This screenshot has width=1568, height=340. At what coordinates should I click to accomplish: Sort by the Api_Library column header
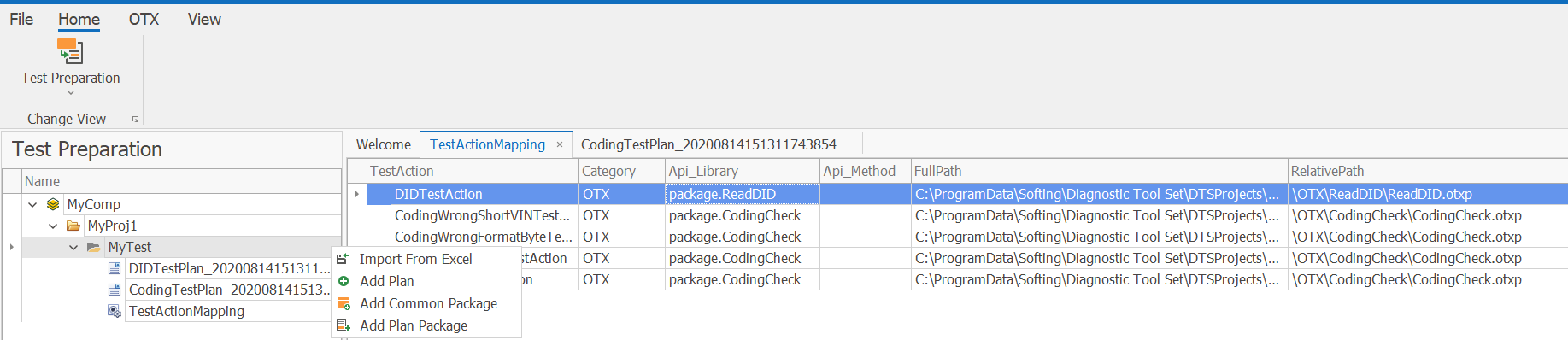tap(743, 171)
